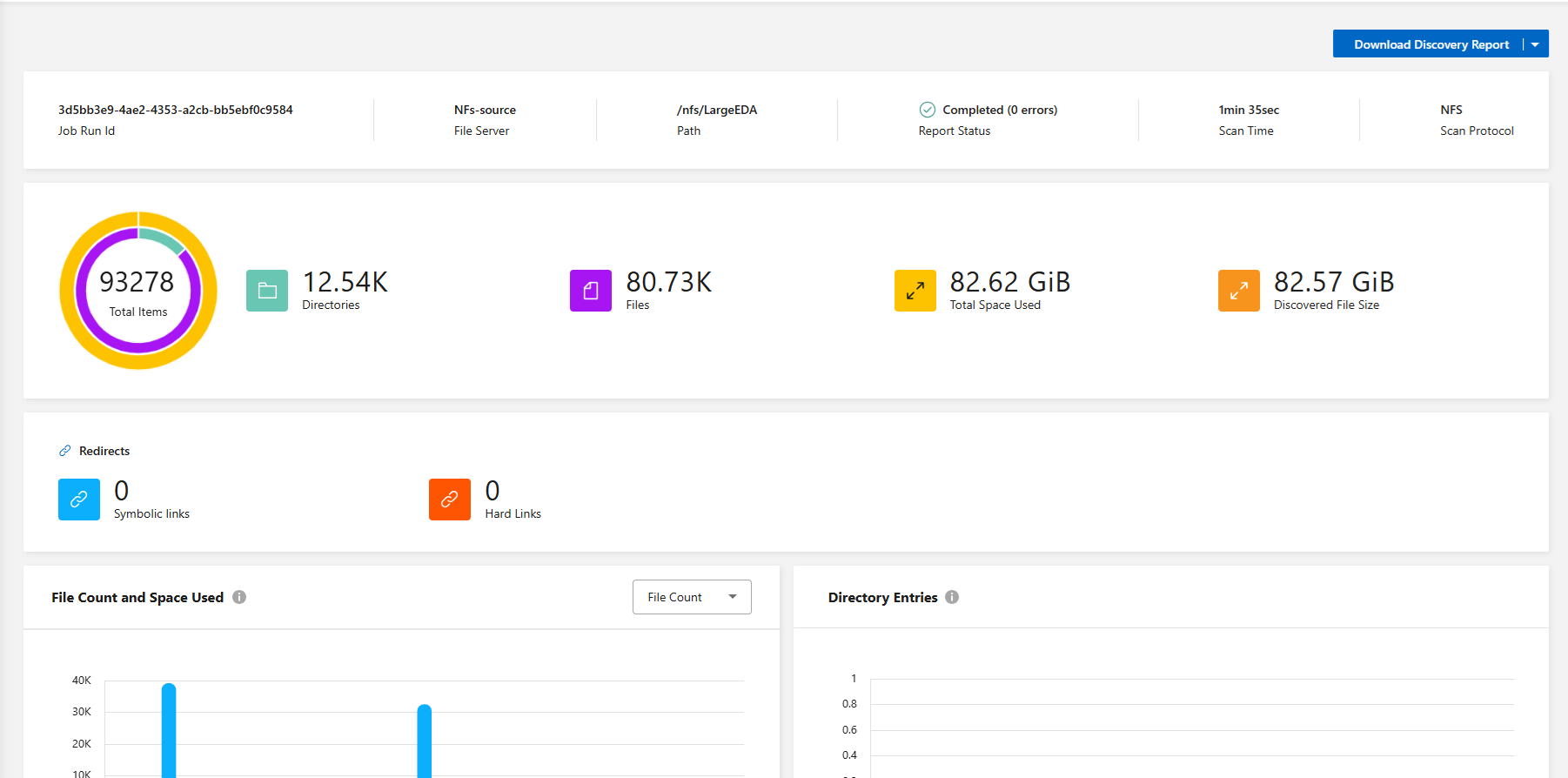Click the 80.73K files count
The width and height of the screenshot is (1568, 778).
click(x=668, y=282)
